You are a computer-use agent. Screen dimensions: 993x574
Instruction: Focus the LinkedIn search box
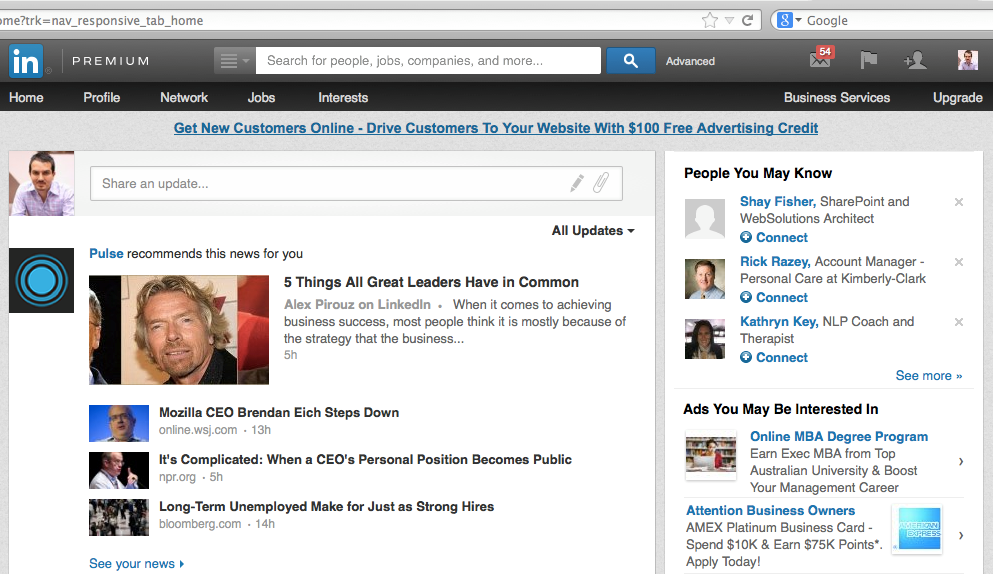coord(428,61)
